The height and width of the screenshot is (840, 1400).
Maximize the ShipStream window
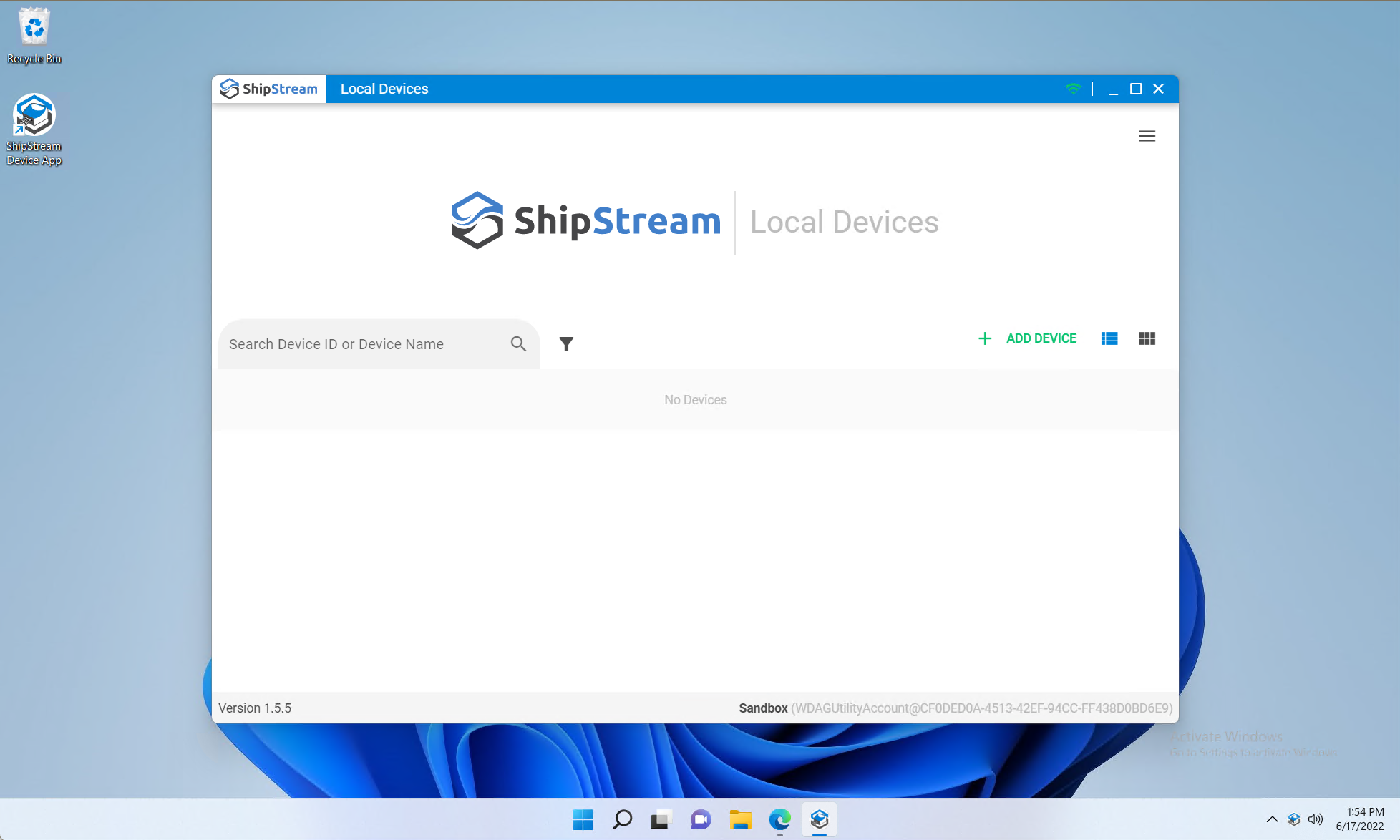pyautogui.click(x=1136, y=89)
